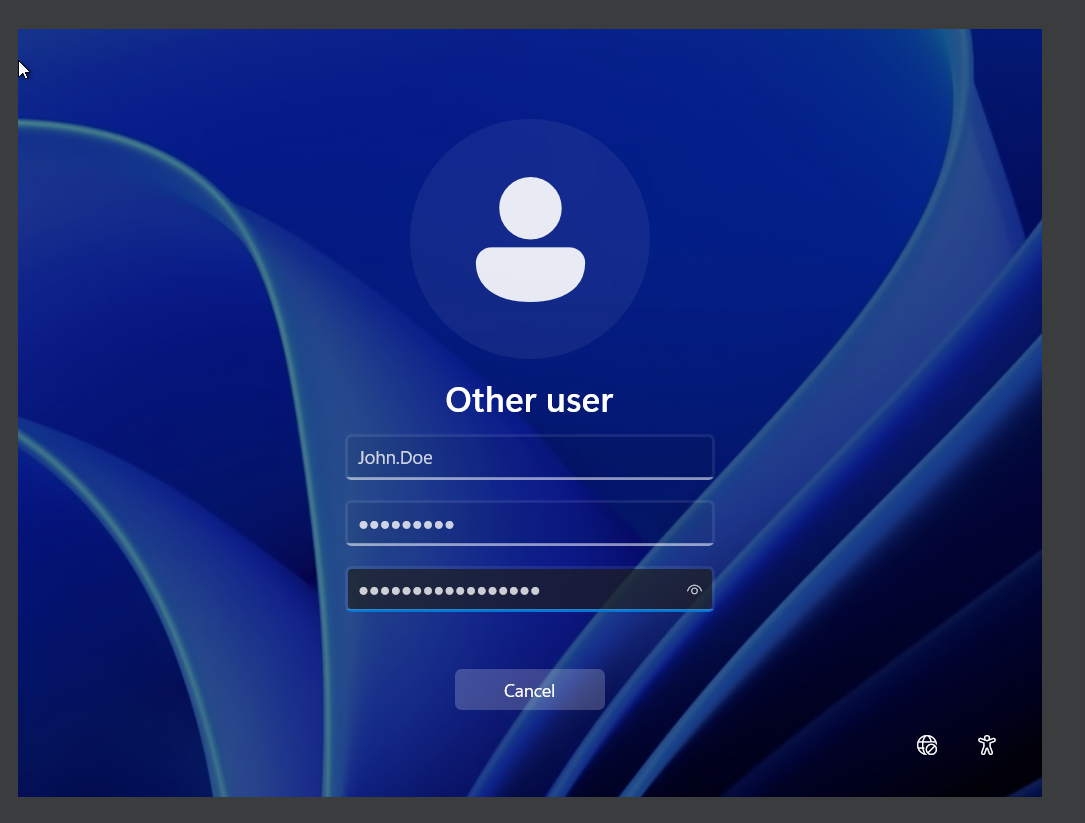Click the first password entry field
The width and height of the screenshot is (1085, 823).
coord(529,523)
